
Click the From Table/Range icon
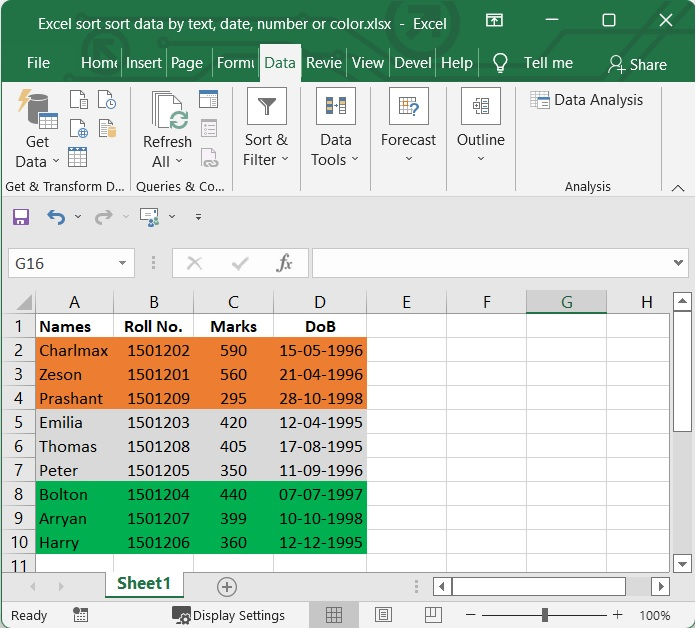(x=78, y=157)
